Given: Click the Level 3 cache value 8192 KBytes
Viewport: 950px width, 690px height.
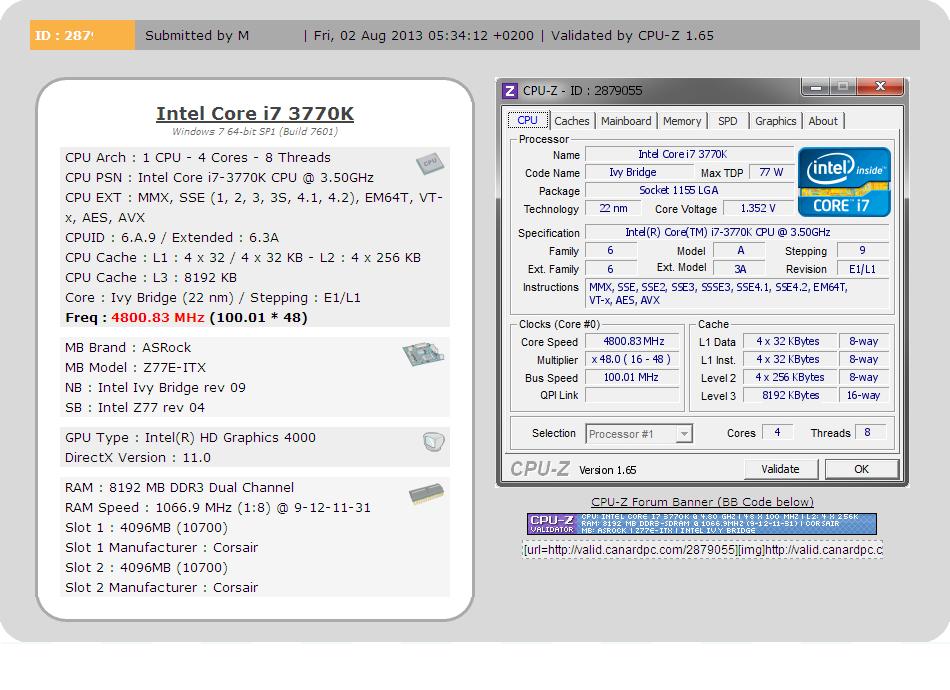Looking at the screenshot, I should click(790, 396).
